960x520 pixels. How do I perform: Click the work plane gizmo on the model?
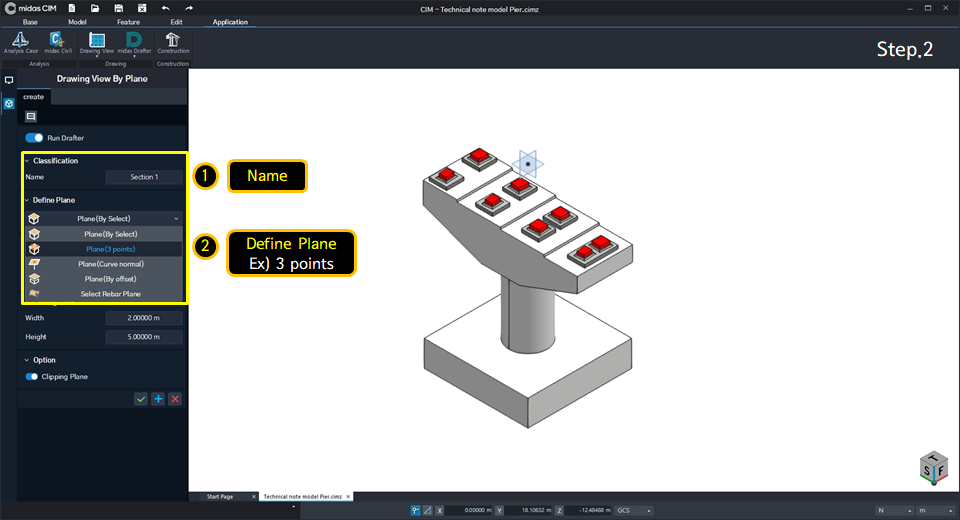tap(528, 164)
